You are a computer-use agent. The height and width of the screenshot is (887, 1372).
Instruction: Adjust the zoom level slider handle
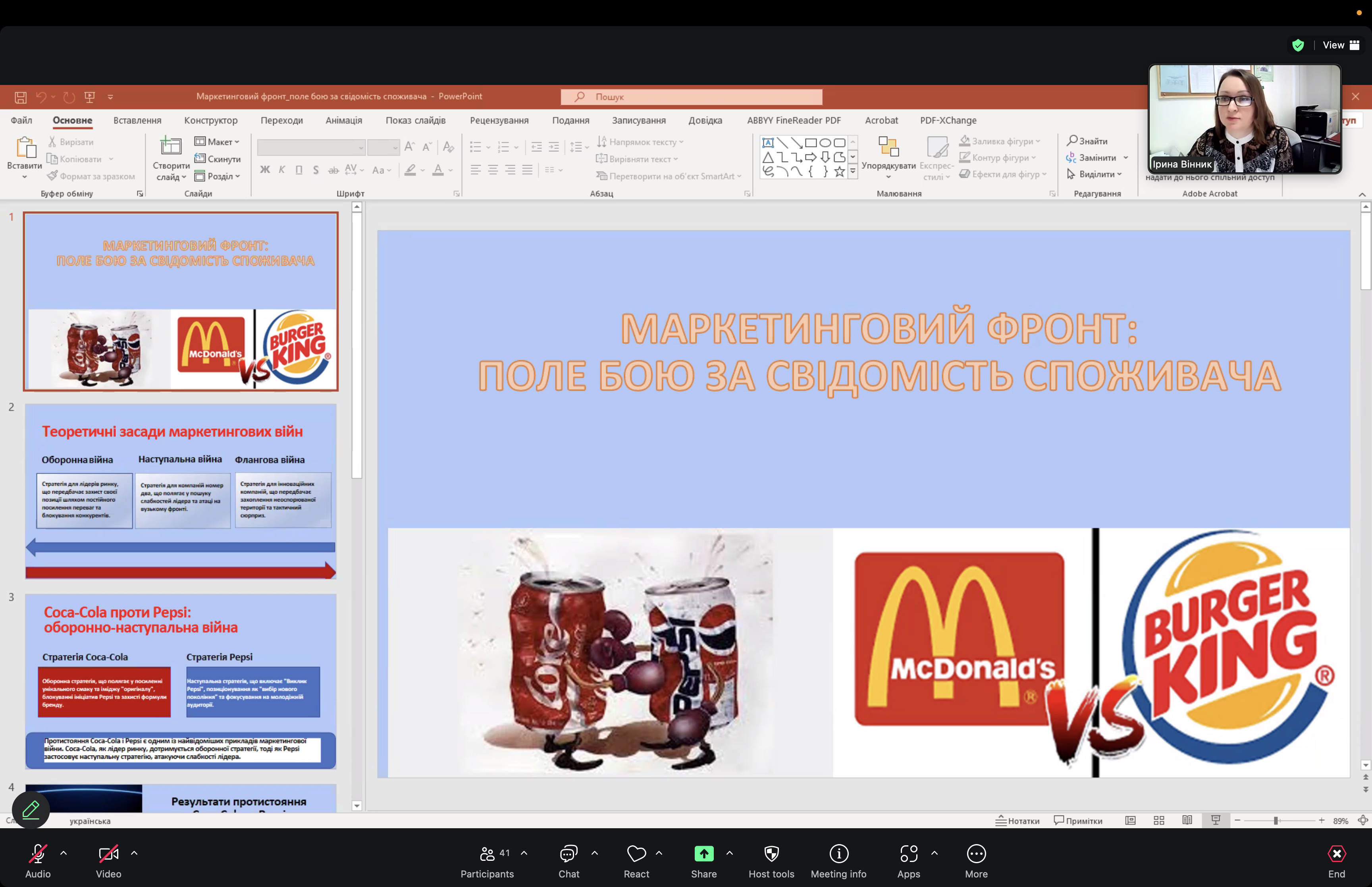tap(1276, 820)
